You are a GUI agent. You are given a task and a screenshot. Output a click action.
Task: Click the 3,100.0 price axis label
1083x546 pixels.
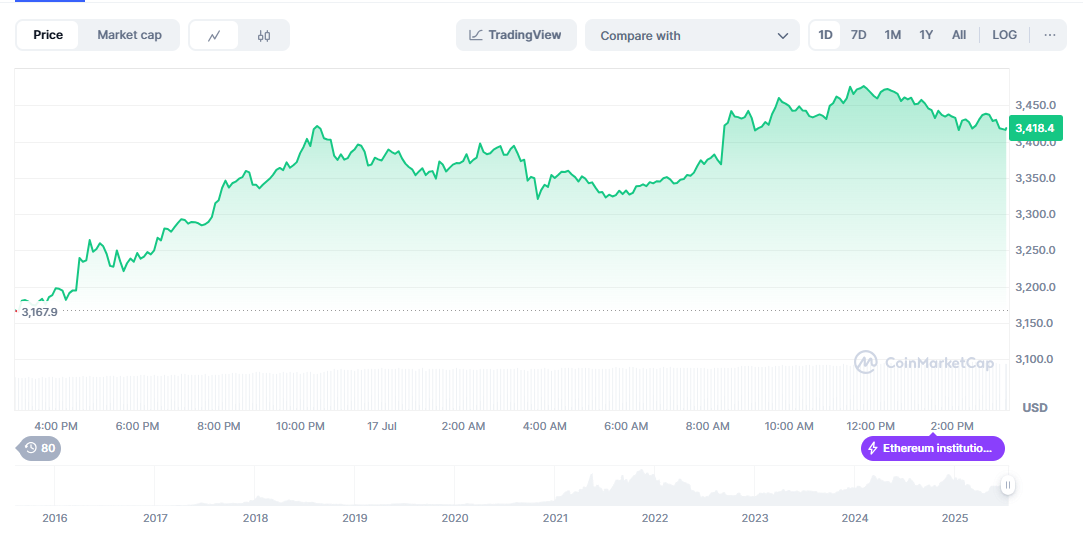[1035, 359]
